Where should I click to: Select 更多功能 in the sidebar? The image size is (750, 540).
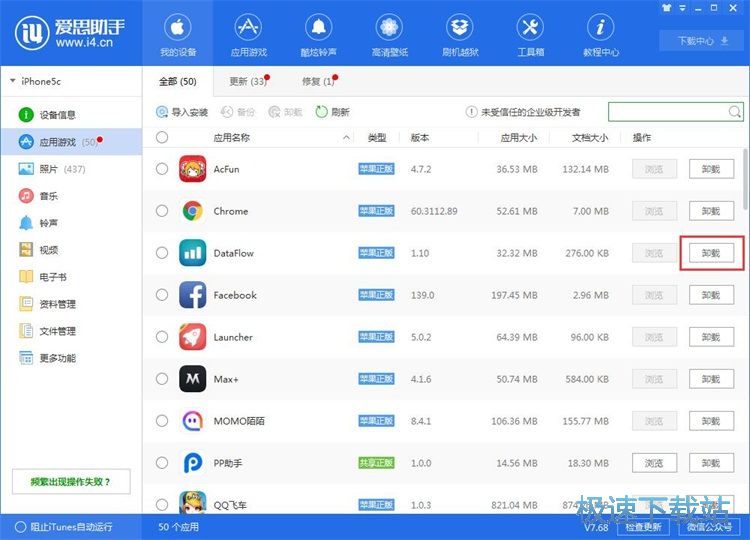[x=72, y=358]
